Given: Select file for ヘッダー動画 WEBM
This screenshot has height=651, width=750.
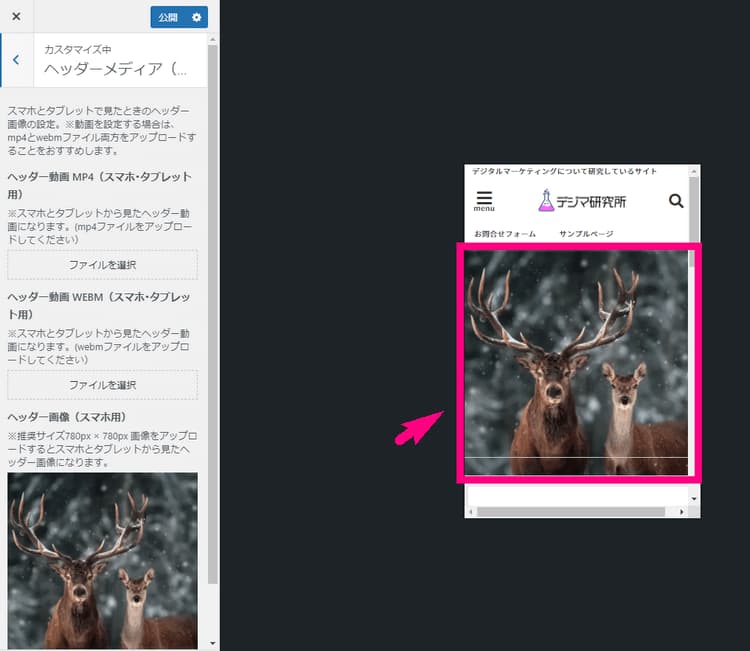Looking at the screenshot, I should (102, 385).
